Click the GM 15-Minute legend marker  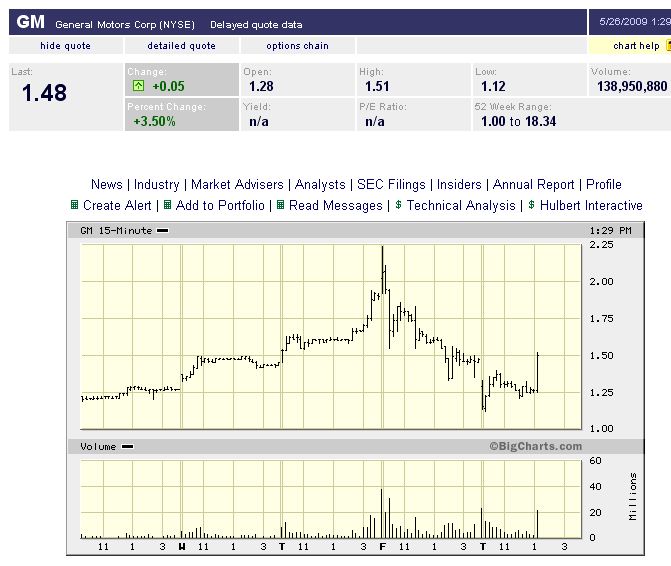tap(163, 231)
